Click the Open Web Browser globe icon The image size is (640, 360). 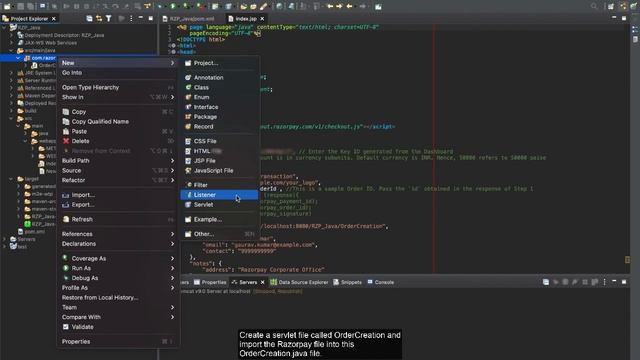click(x=279, y=6)
